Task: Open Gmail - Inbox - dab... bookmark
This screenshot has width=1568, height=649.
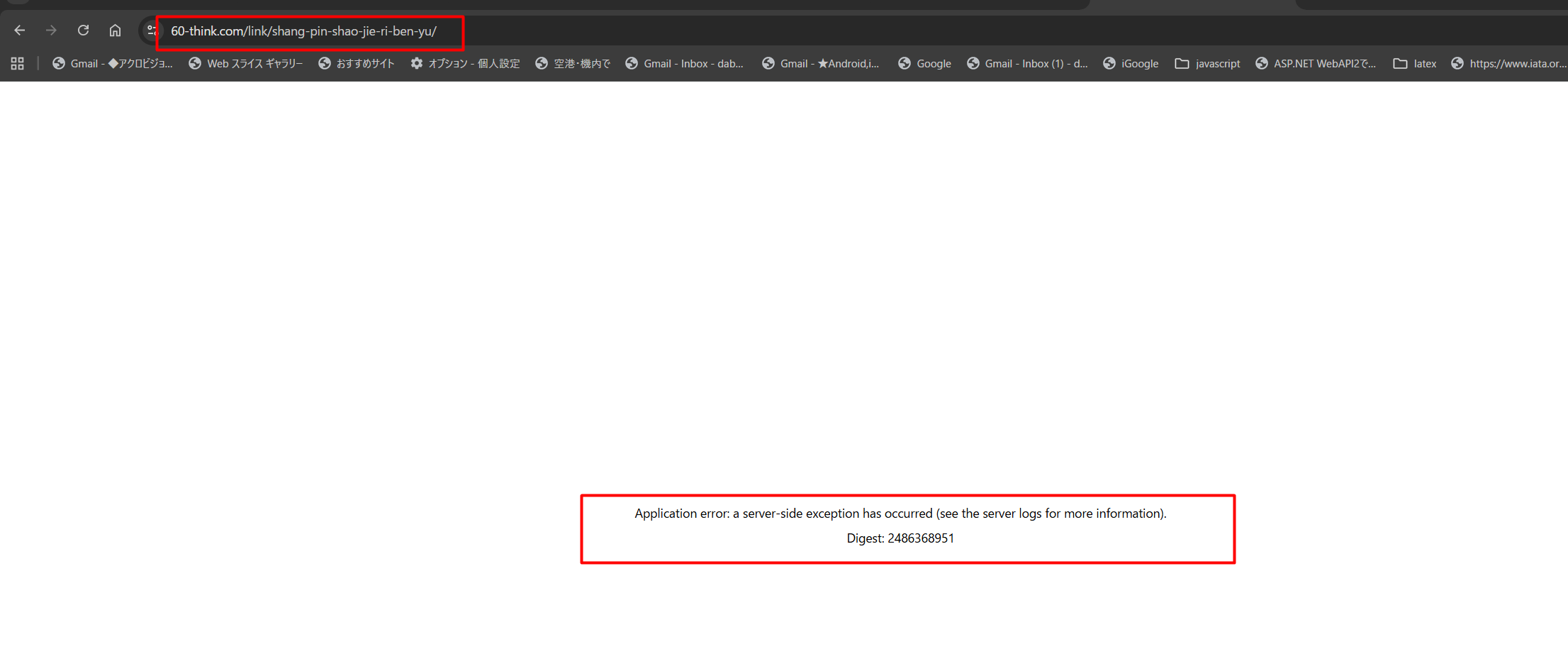Action: click(684, 64)
